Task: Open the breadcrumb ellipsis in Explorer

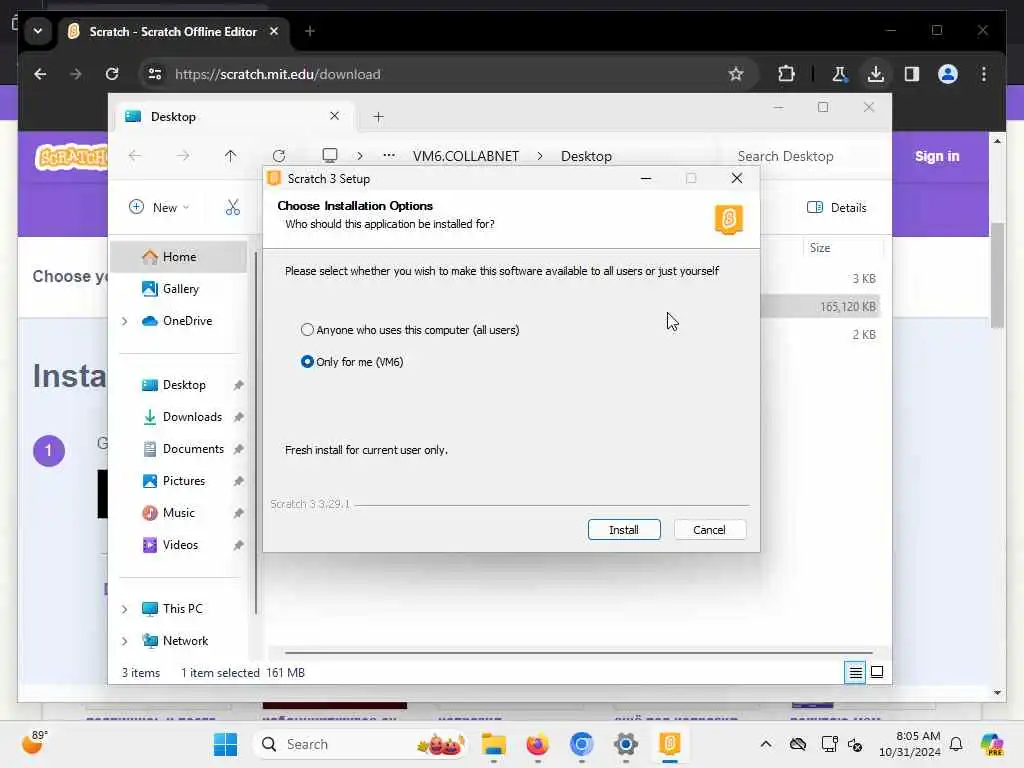Action: click(389, 155)
